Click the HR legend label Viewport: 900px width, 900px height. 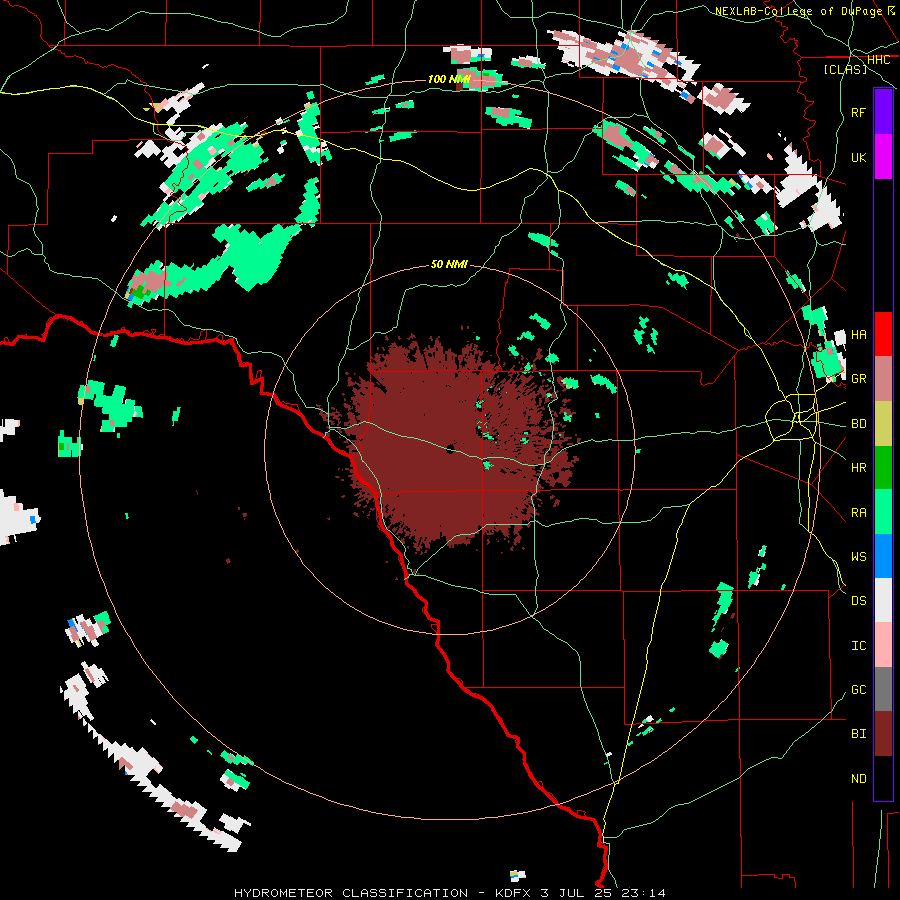[858, 468]
